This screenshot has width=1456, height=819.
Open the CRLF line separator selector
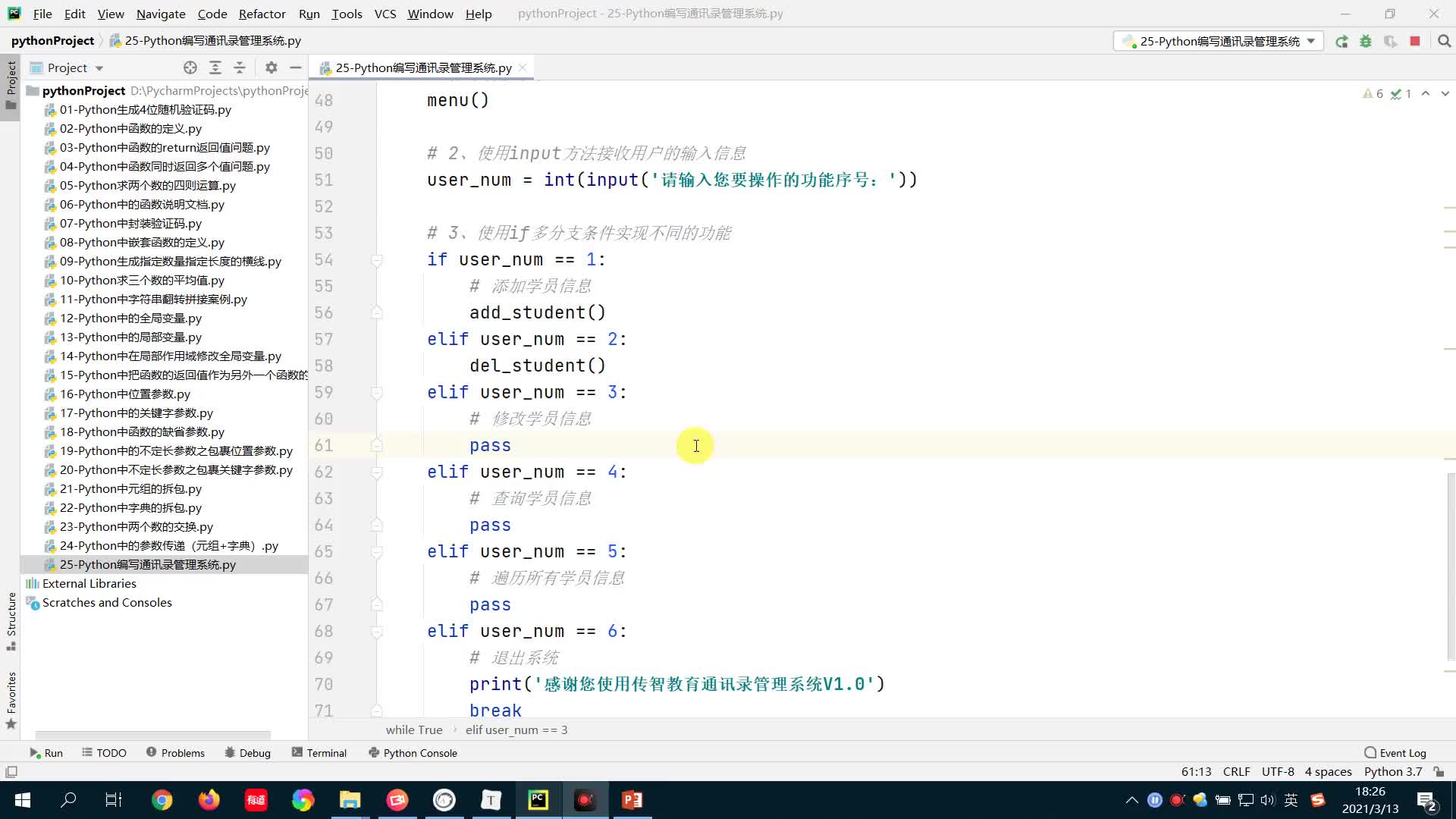[x=1236, y=771]
